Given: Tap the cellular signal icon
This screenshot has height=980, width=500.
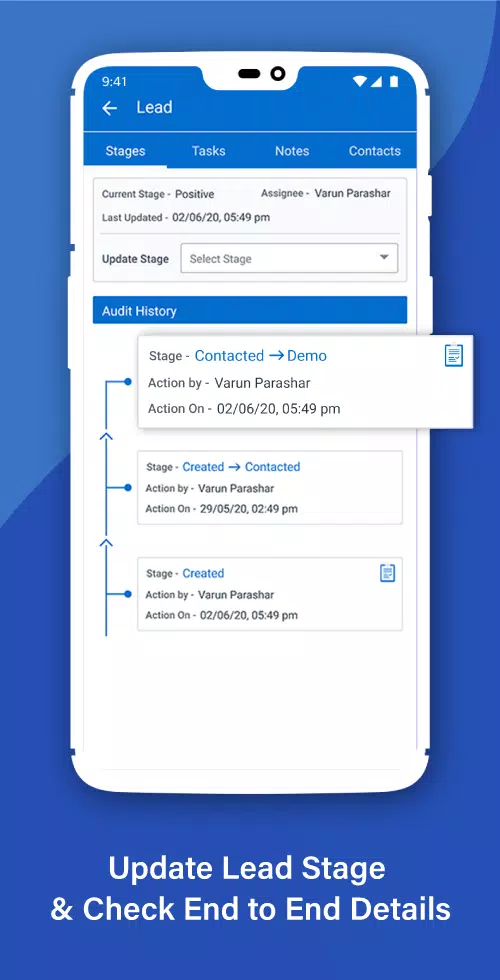Looking at the screenshot, I should 376,81.
